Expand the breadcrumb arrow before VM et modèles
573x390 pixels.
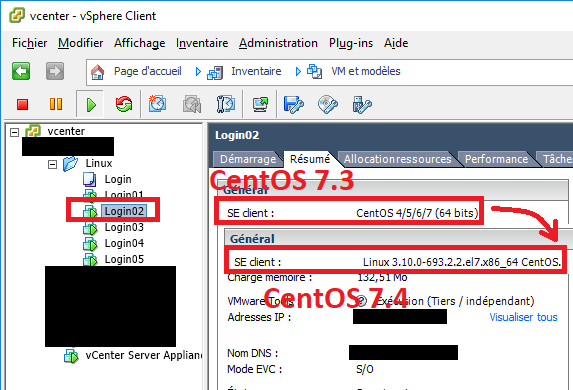(298, 71)
